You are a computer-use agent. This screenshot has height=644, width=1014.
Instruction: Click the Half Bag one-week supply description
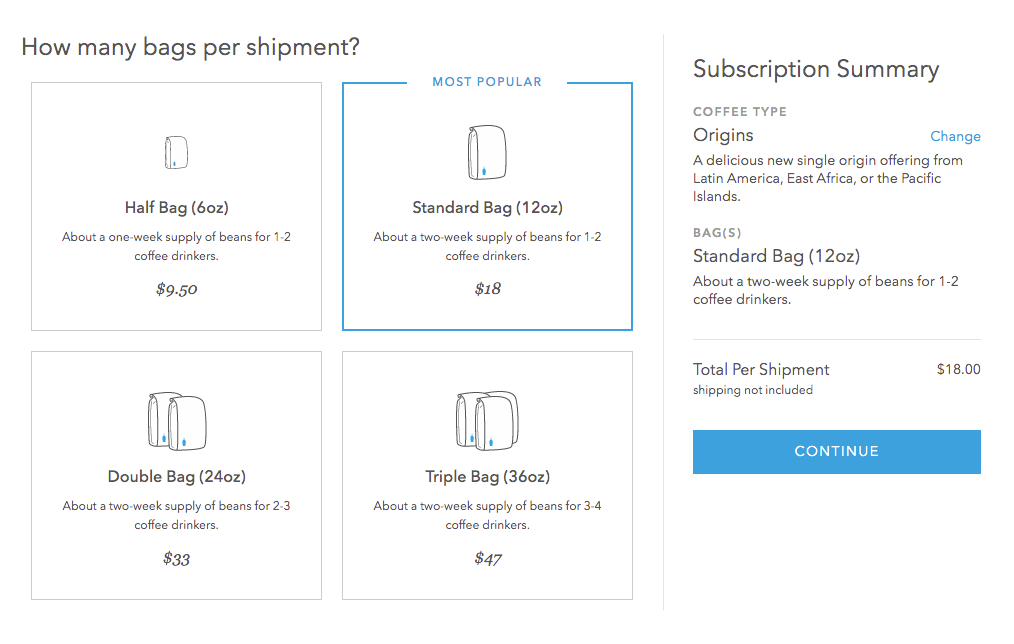point(177,246)
